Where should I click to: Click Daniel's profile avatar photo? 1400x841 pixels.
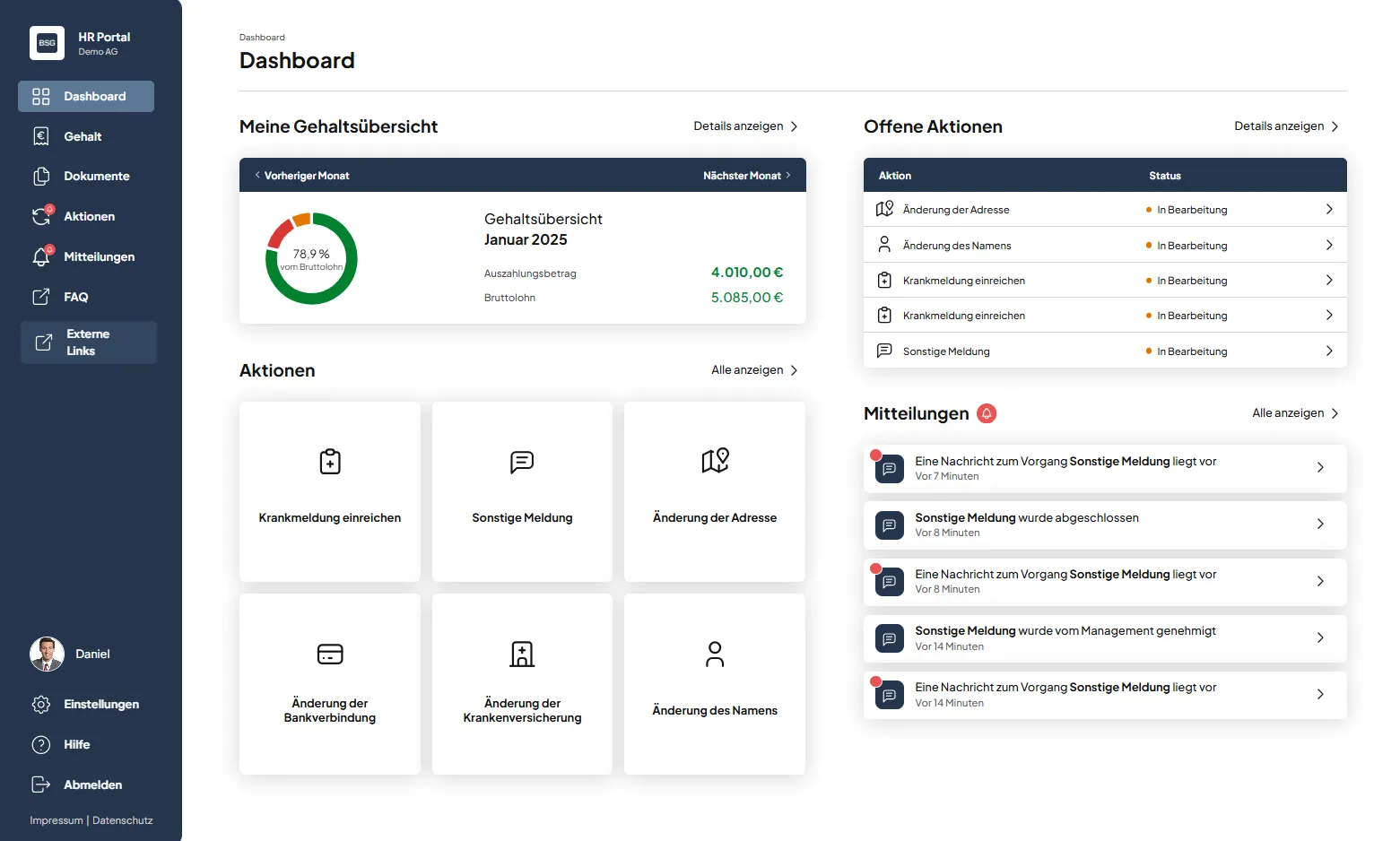tap(47, 655)
